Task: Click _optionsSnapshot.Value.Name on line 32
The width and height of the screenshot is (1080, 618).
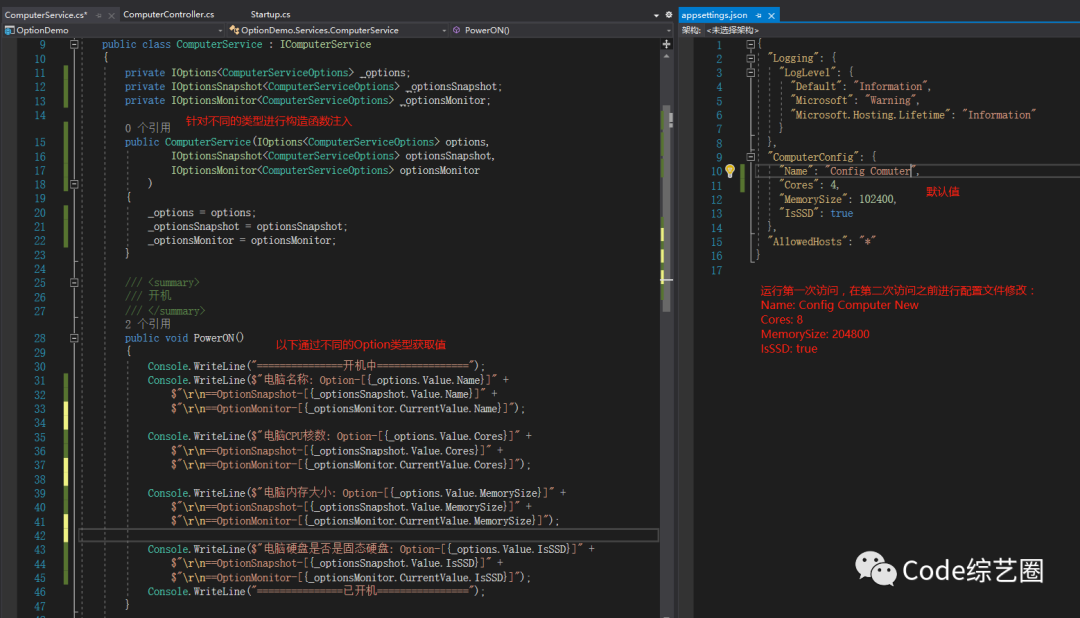Action: tap(391, 394)
